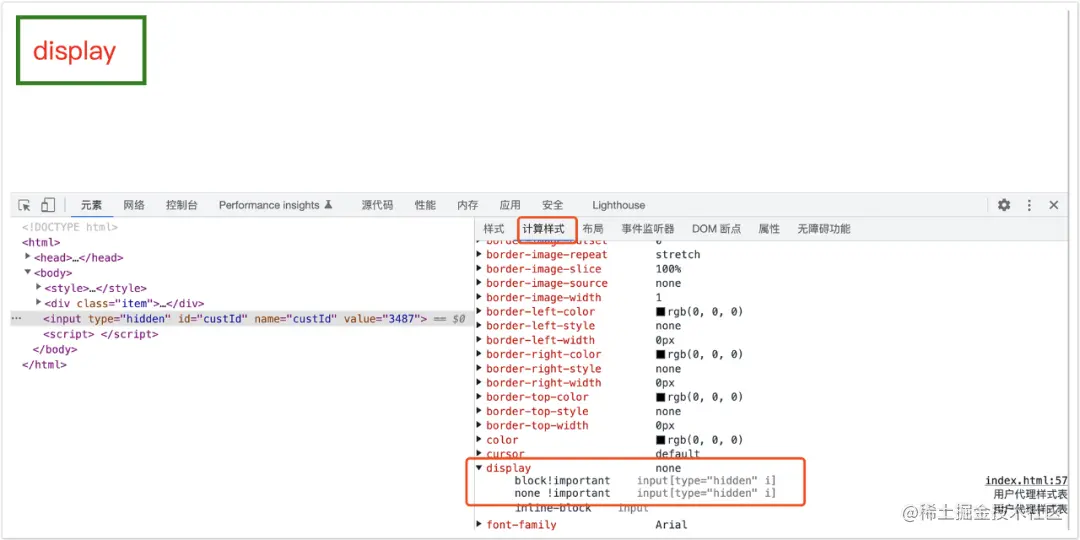Screen dimensions: 1080x540
Task: Expand border-top-width property
Action: [479, 425]
